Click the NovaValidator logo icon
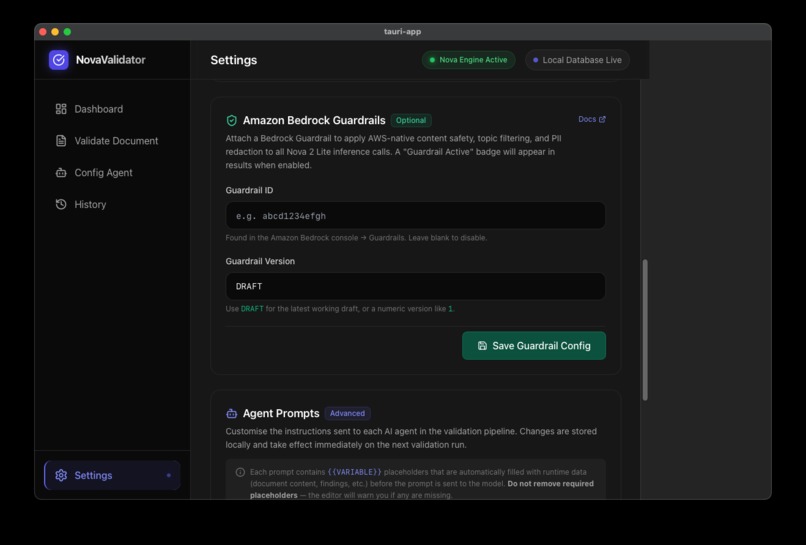Screen dimensions: 806x545 [59, 60]
